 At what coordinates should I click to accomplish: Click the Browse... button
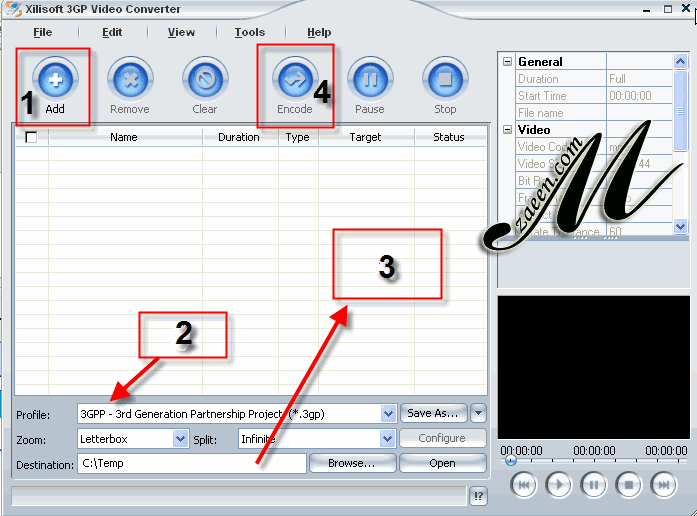tap(352, 463)
